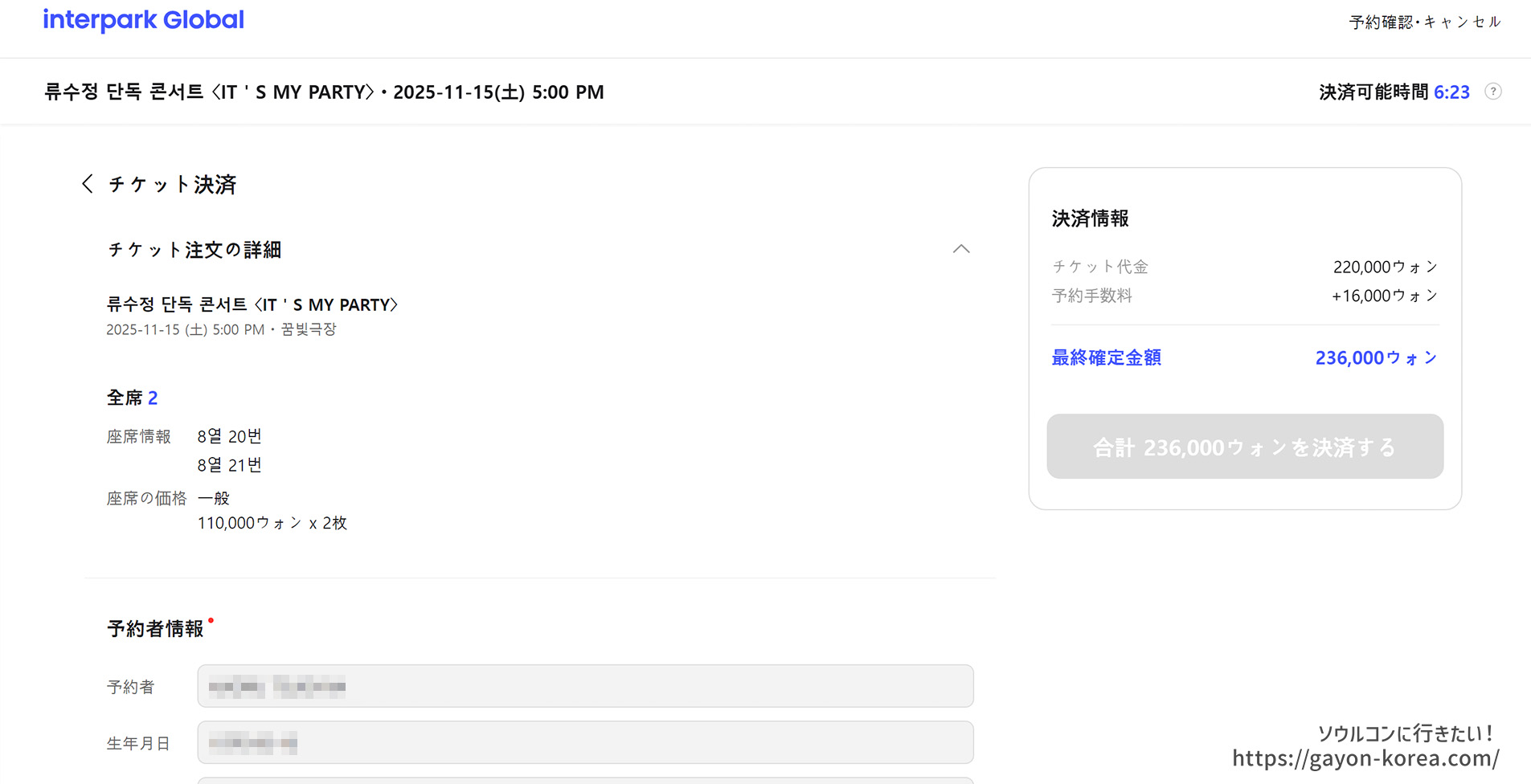This screenshot has height=784, width=1531.
Task: Click the 決済情報 panel heading
Action: point(1089,218)
